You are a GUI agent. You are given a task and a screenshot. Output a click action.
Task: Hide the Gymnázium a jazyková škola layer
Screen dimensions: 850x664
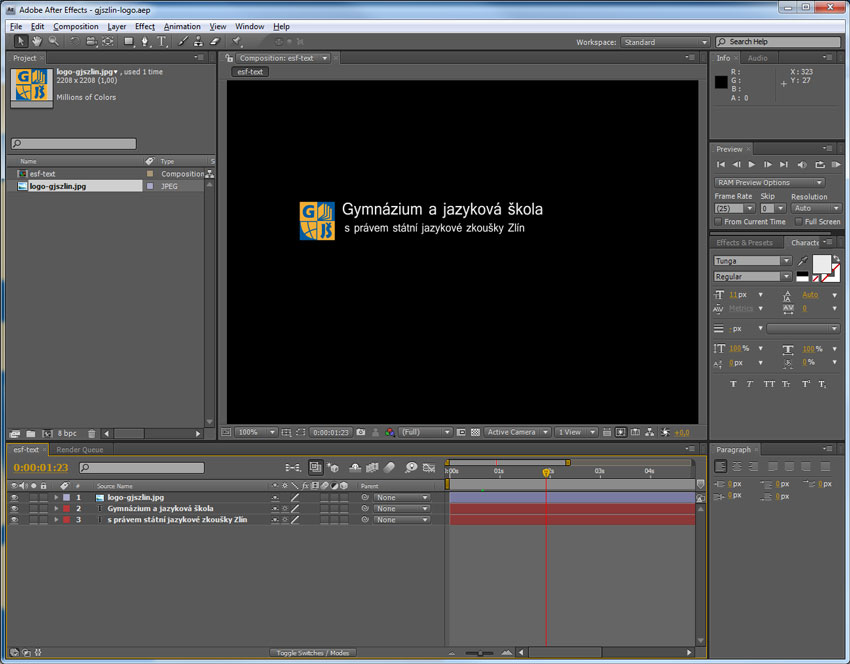15,508
